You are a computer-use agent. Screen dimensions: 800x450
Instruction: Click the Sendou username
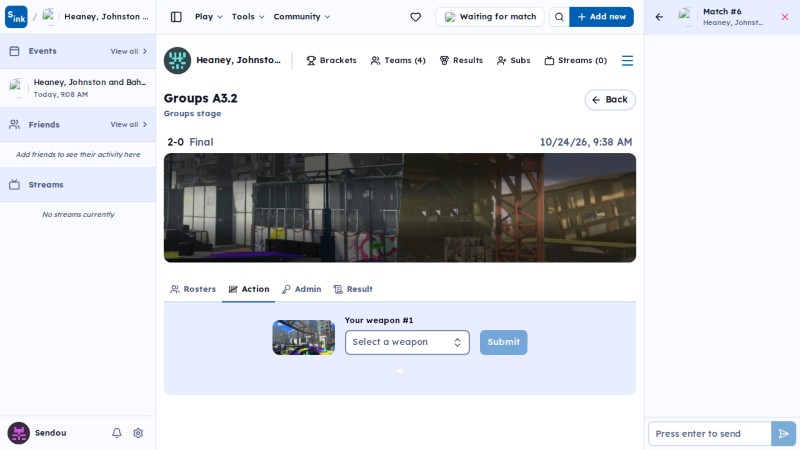pyautogui.click(x=51, y=433)
